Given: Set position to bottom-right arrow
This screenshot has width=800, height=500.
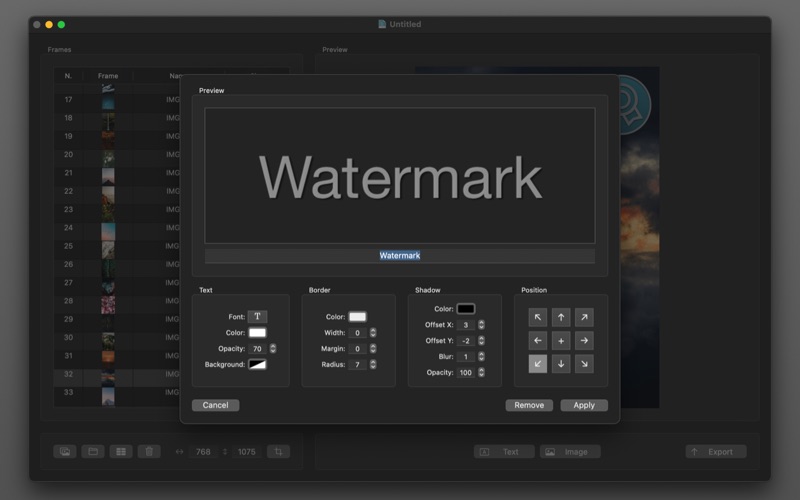Looking at the screenshot, I should pos(584,364).
